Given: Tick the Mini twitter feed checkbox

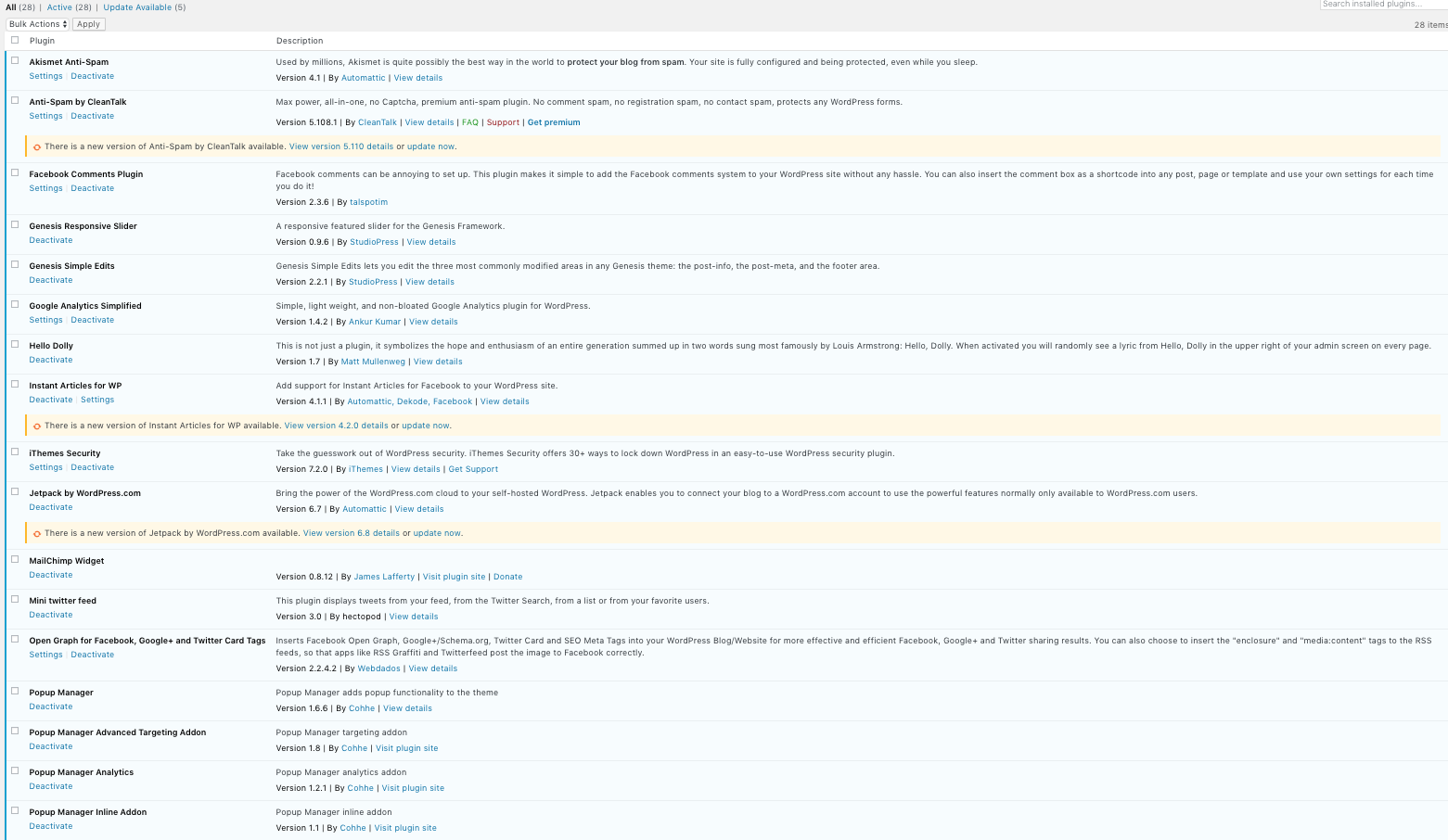Looking at the screenshot, I should [x=15, y=599].
